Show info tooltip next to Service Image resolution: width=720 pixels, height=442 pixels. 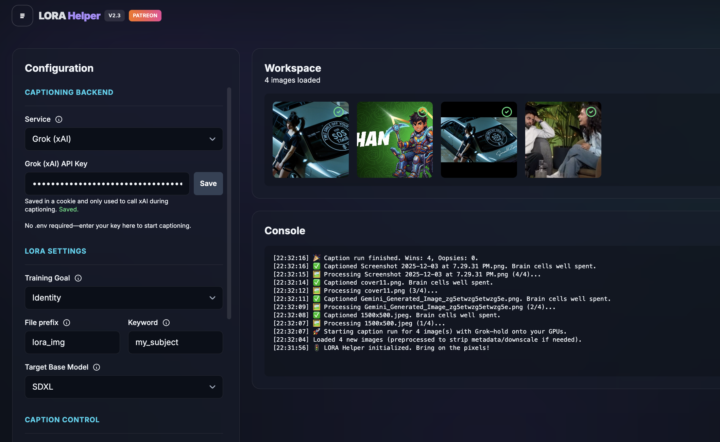coord(59,119)
